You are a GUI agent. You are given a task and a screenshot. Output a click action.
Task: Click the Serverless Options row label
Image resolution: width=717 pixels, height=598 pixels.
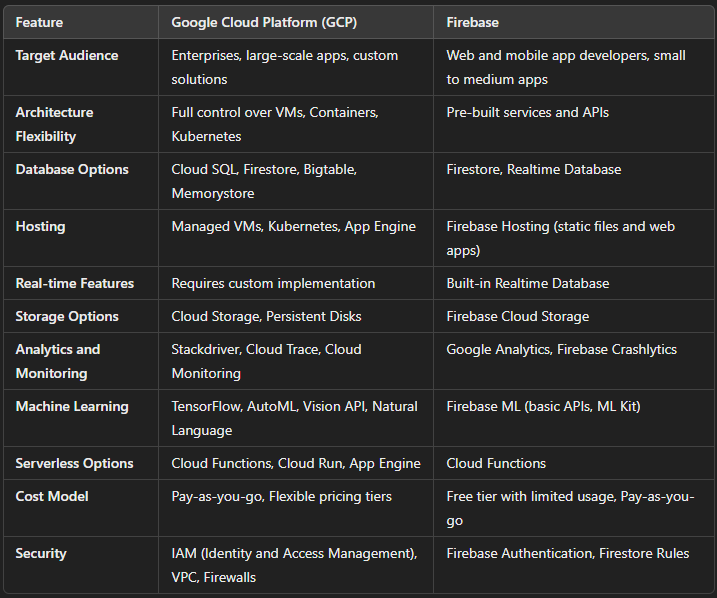pyautogui.click(x=74, y=463)
